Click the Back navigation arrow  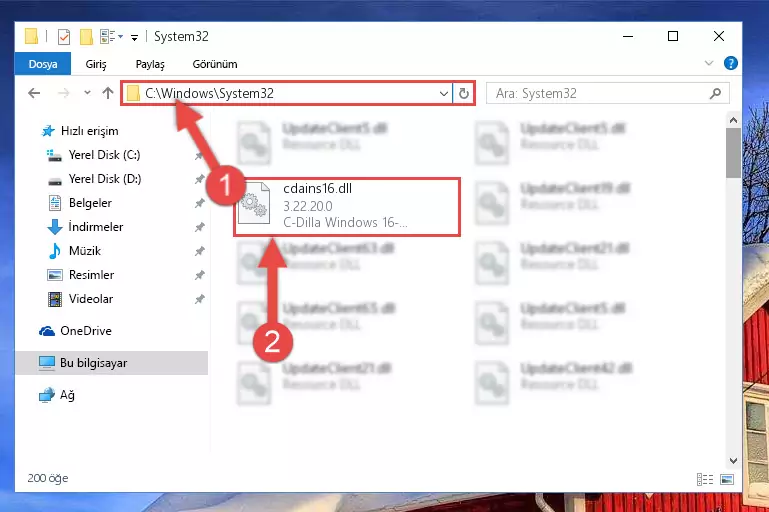pyautogui.click(x=34, y=93)
